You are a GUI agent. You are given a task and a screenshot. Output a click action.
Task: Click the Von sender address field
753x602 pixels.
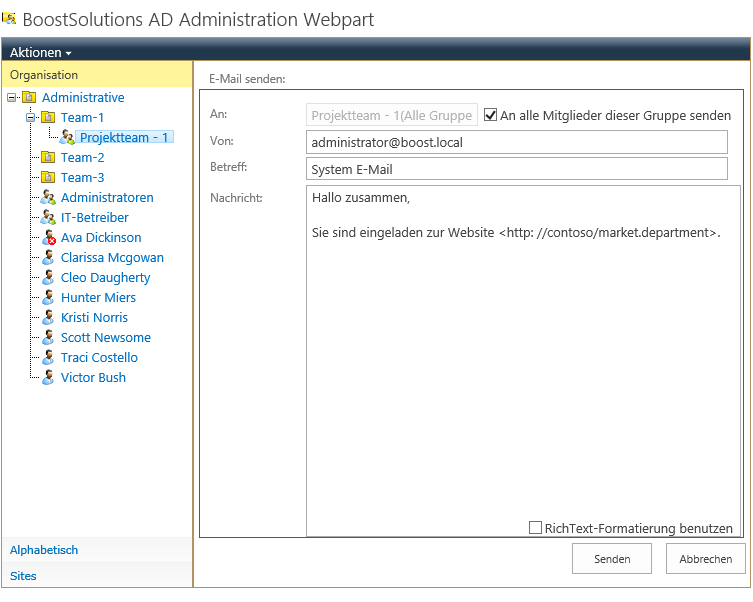(516, 143)
